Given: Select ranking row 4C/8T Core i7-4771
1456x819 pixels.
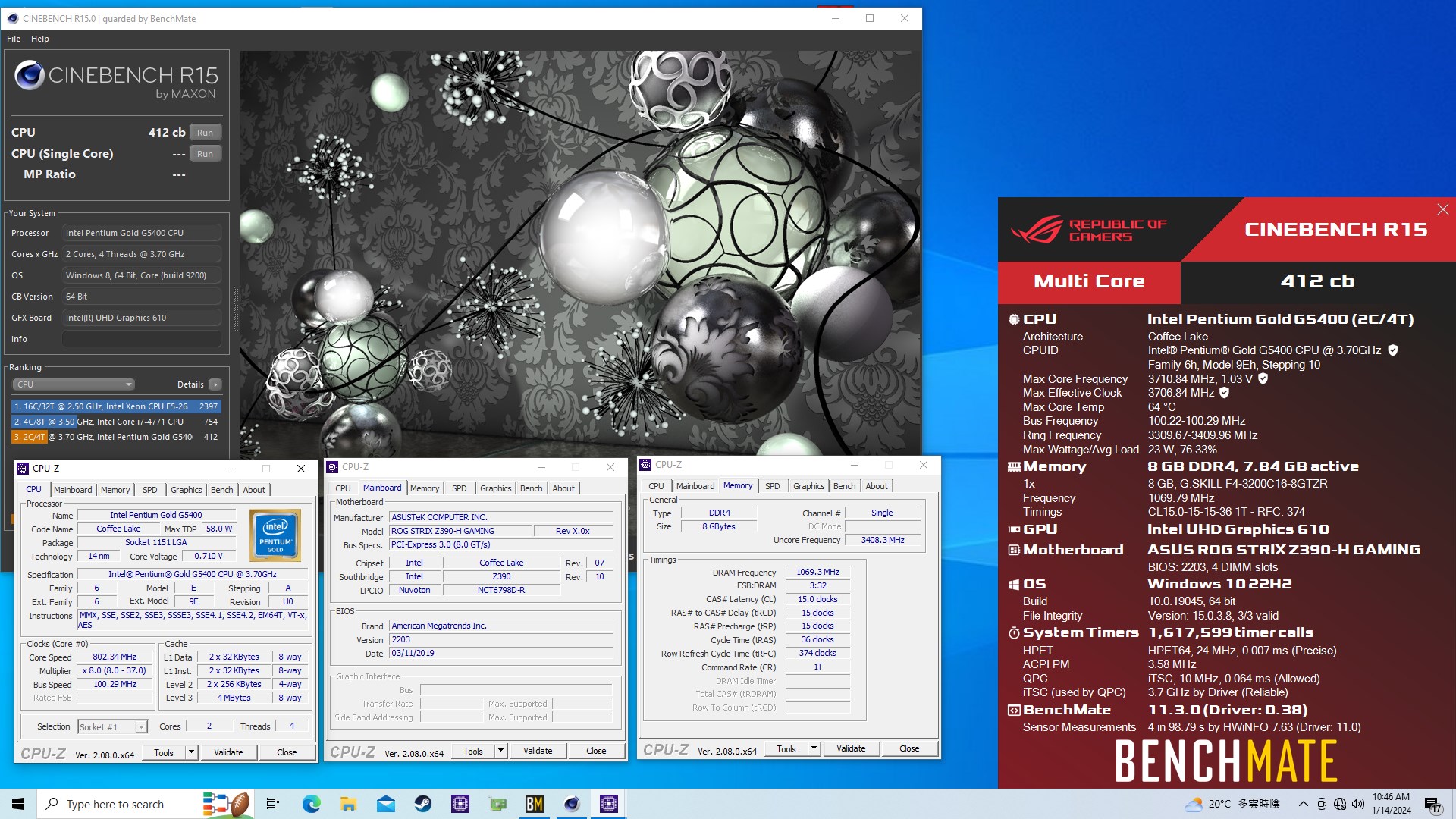Looking at the screenshot, I should (x=116, y=422).
